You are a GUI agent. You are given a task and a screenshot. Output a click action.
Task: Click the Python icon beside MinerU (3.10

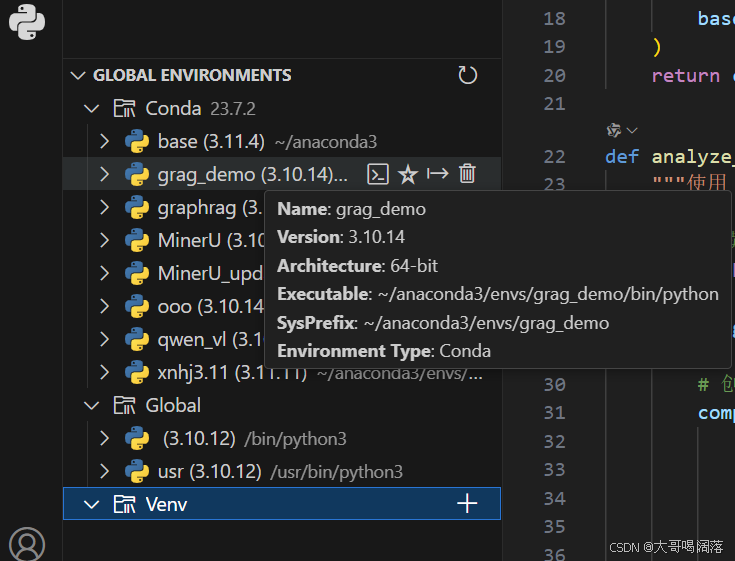pos(137,240)
